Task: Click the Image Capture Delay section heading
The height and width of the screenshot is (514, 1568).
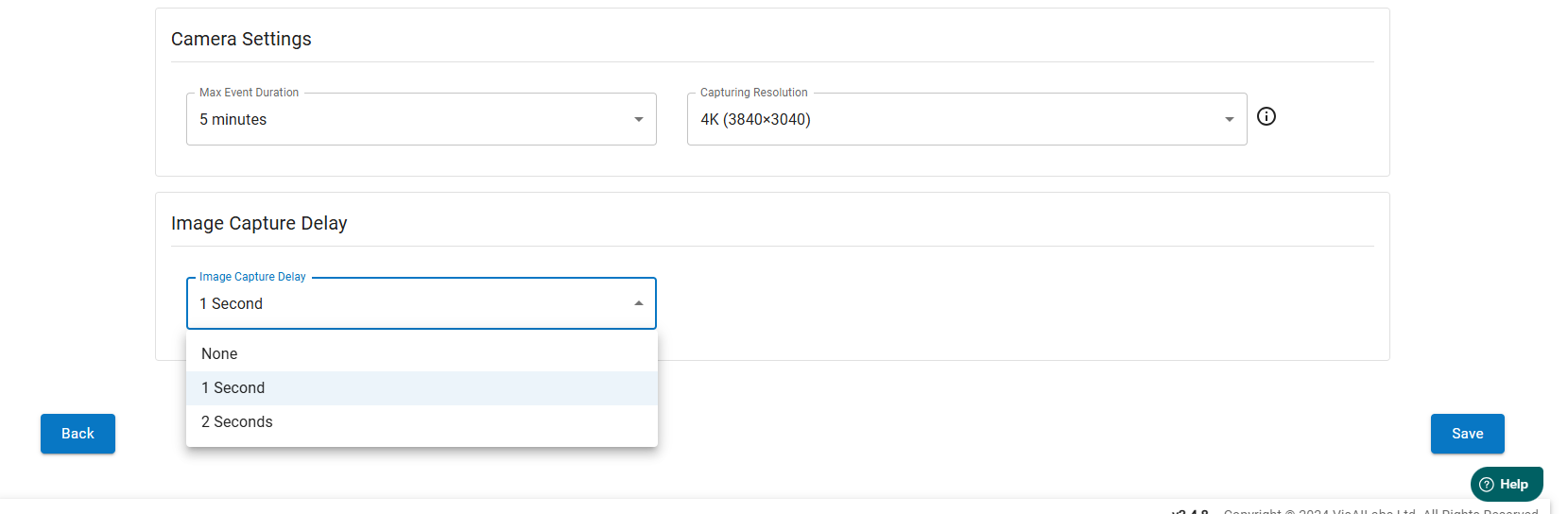Action: point(259,223)
